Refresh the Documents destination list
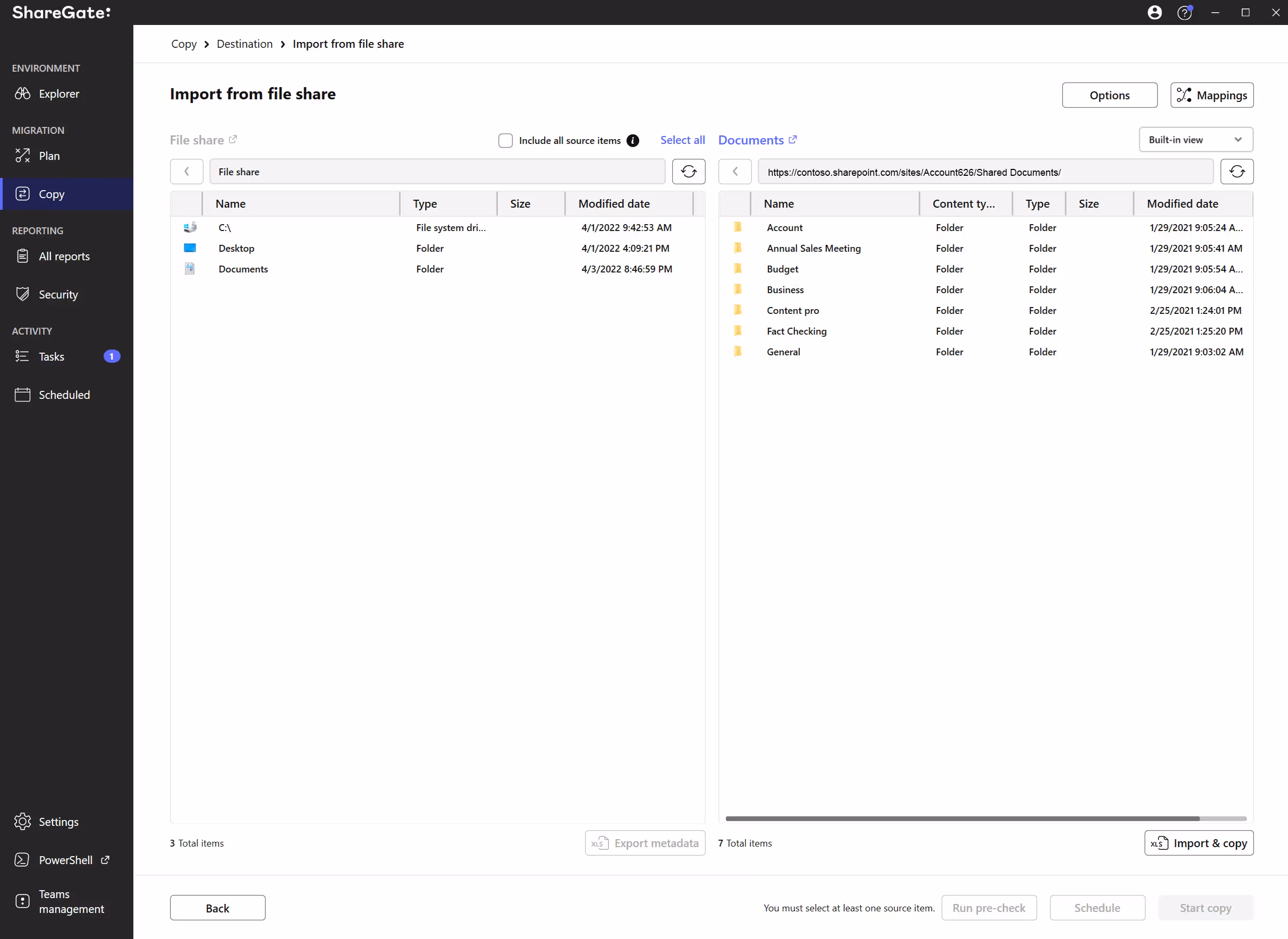 point(1236,172)
